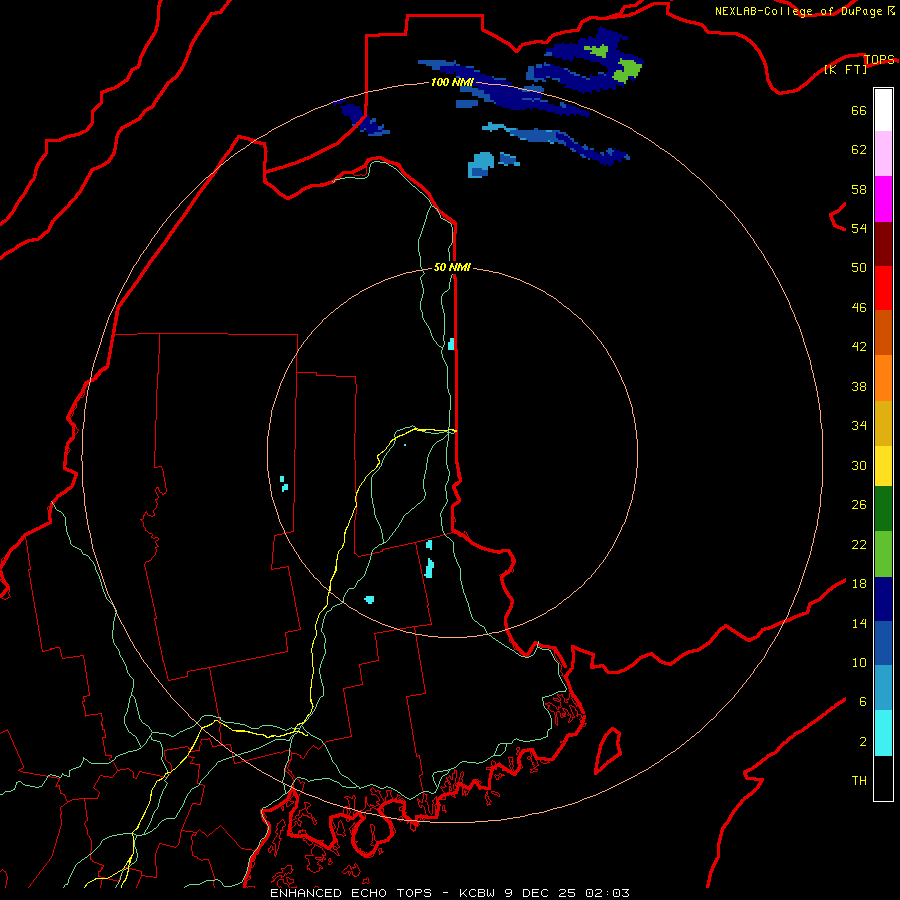Click the dark orange swatch between 46 and 42
900x900 pixels.
[883, 332]
